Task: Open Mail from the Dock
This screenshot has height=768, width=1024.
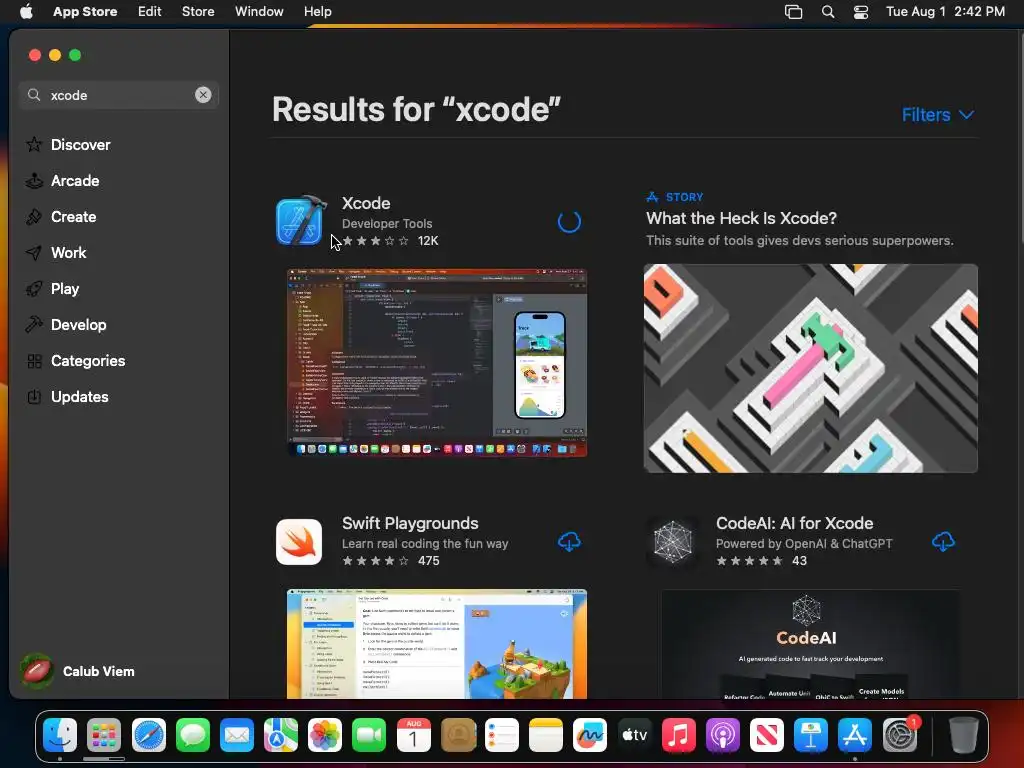Action: (236, 735)
